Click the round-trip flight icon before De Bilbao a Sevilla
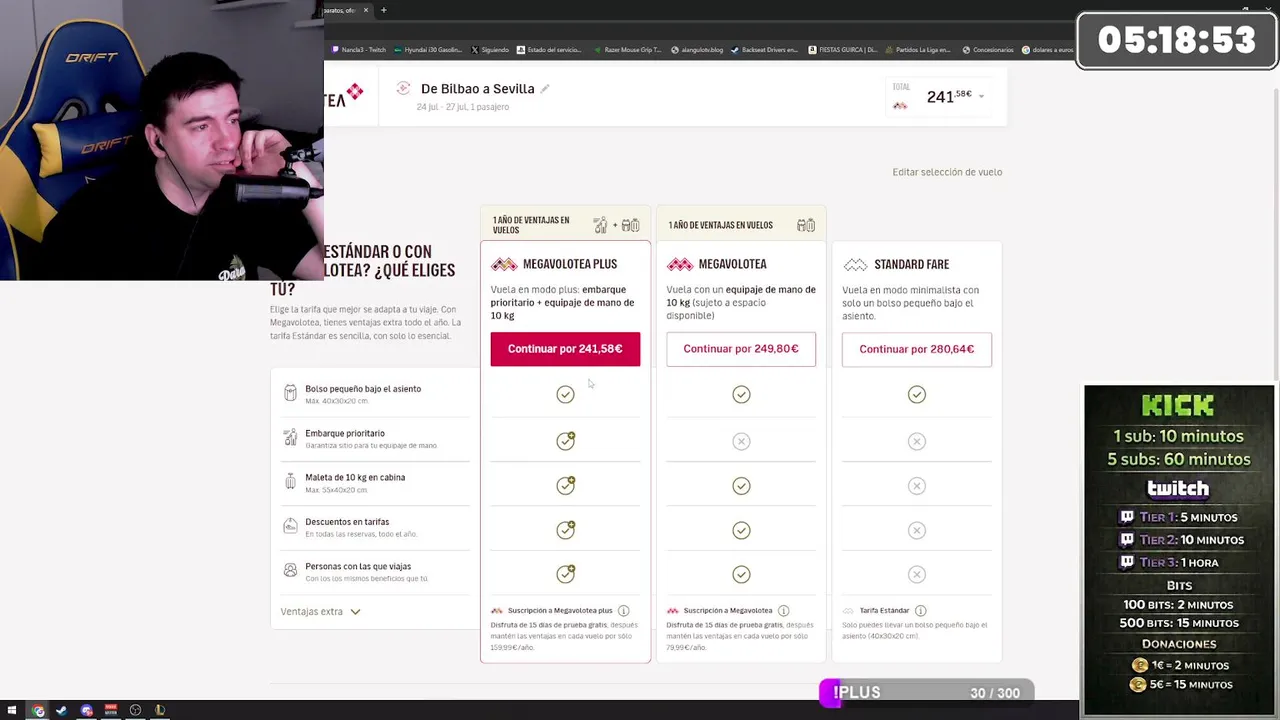 403,88
